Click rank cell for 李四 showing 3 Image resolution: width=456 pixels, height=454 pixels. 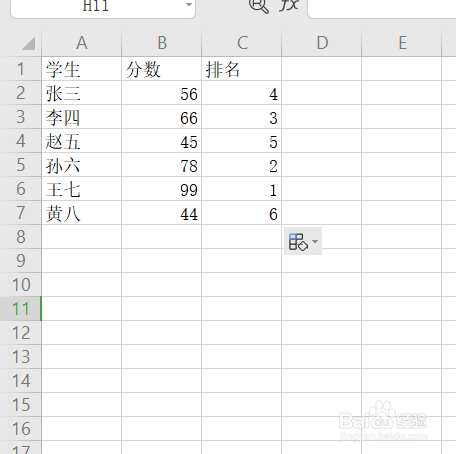[x=242, y=117]
